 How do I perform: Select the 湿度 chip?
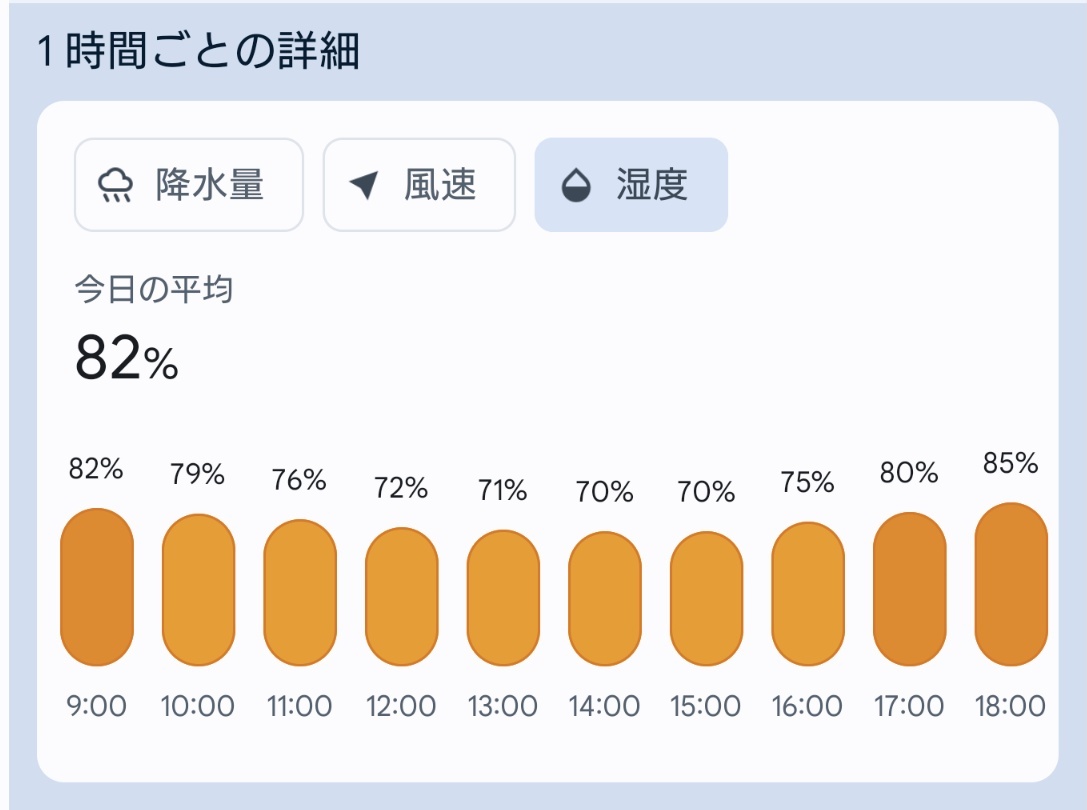click(x=631, y=184)
